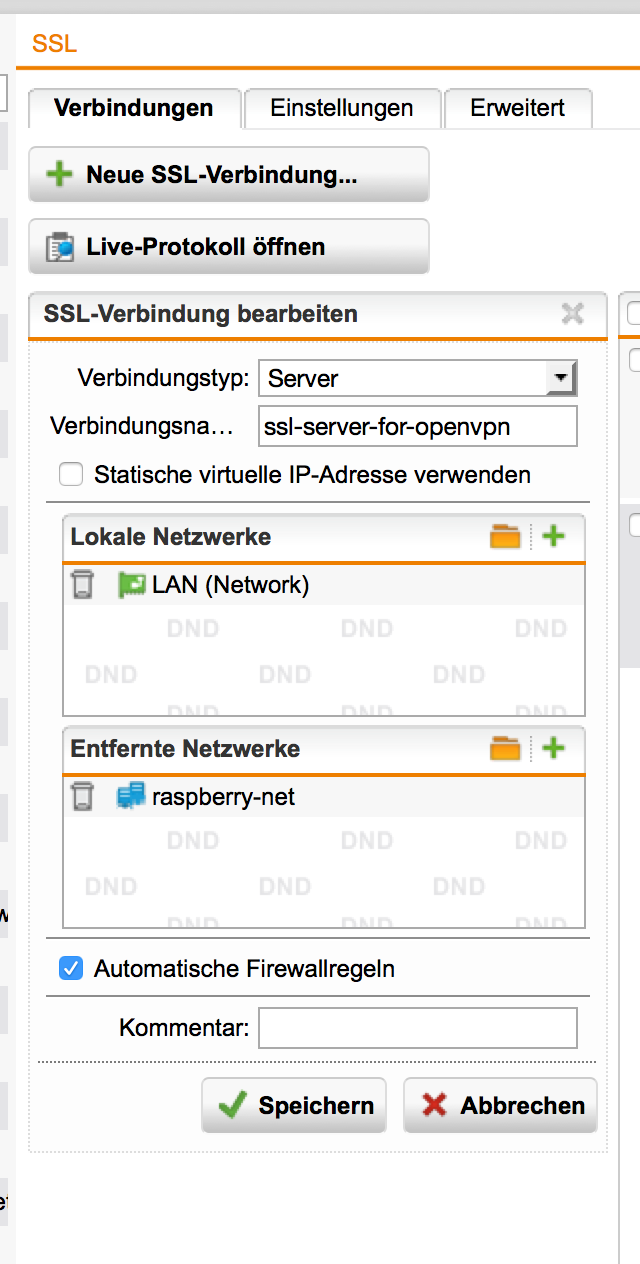640x1264 pixels.
Task: Click the raspberry-net network icon
Action: [x=131, y=797]
